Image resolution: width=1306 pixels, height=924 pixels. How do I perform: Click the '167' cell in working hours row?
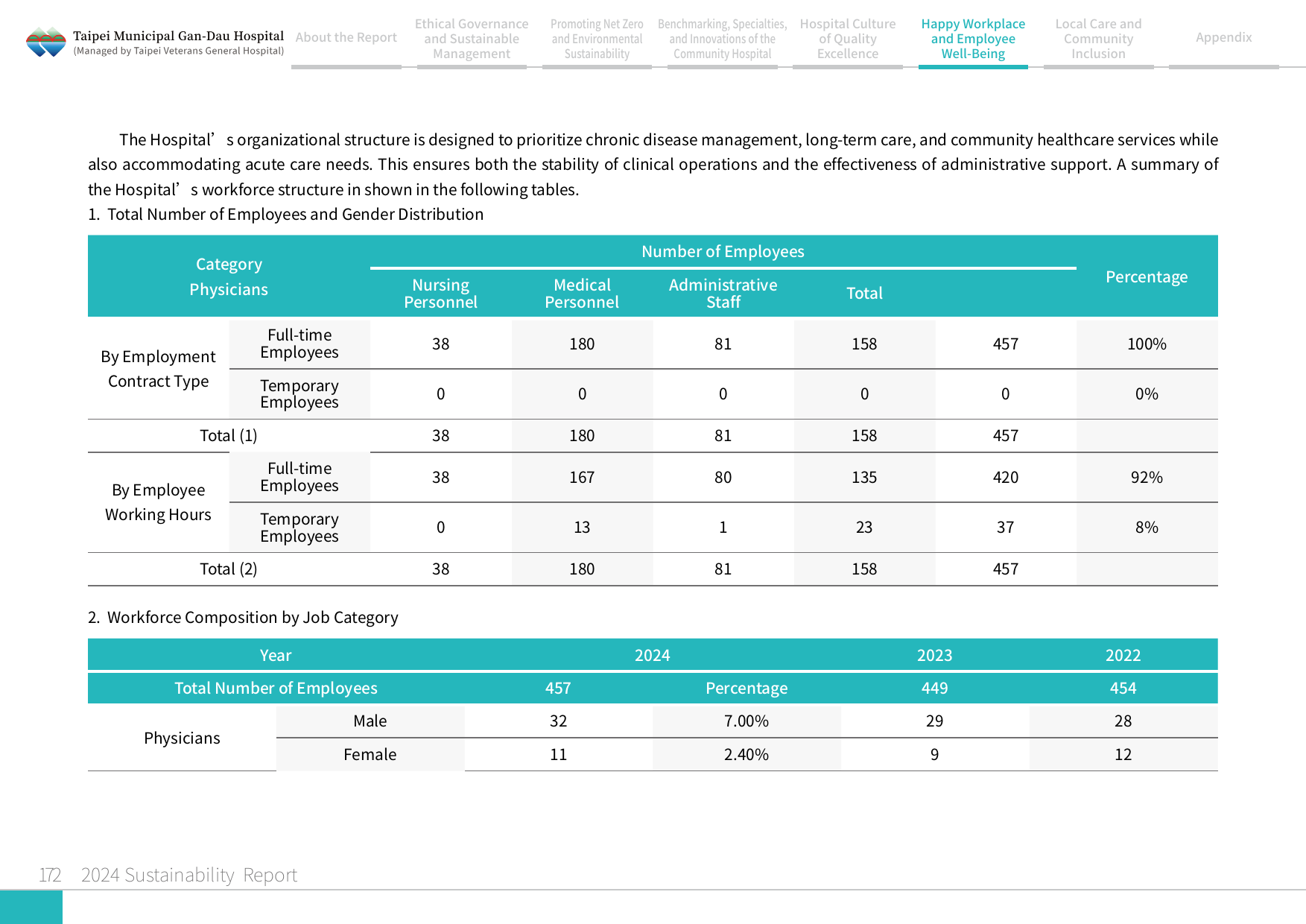coord(582,477)
